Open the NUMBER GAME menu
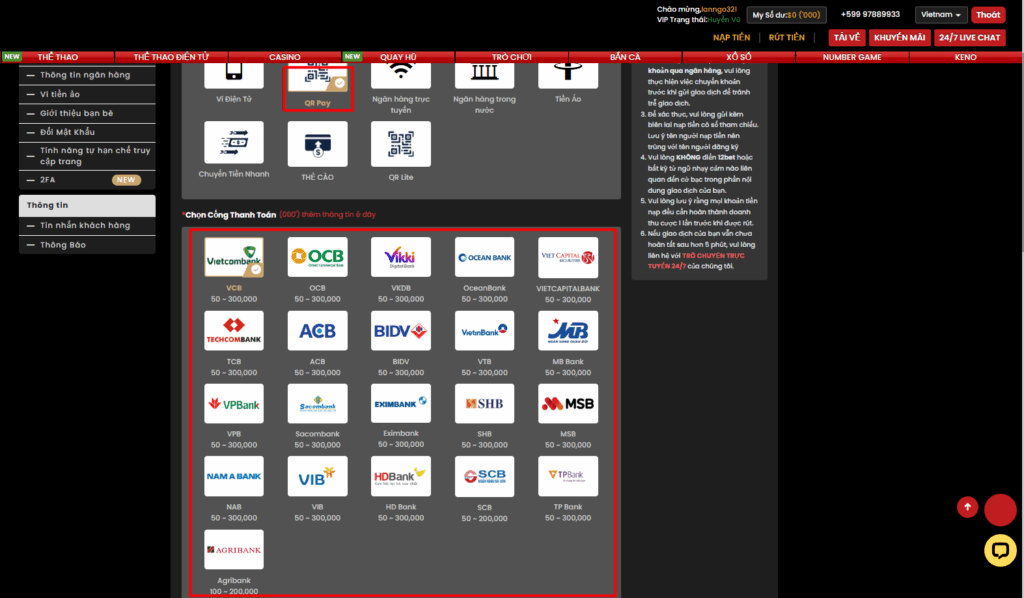 click(852, 57)
